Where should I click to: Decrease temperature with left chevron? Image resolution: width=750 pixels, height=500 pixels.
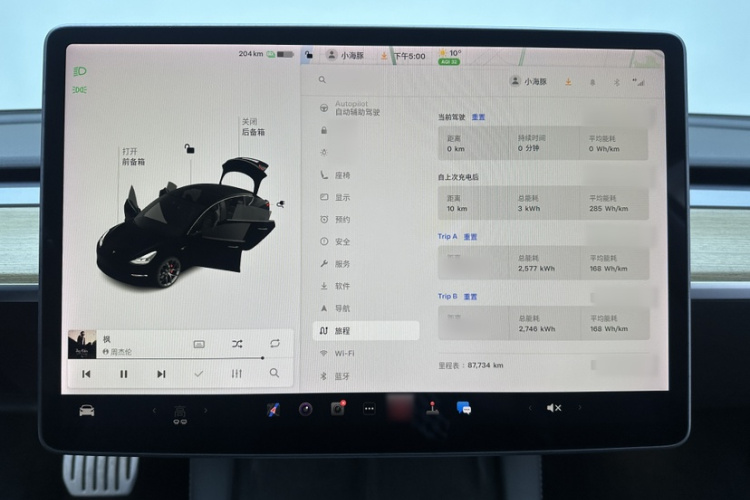pos(154,410)
